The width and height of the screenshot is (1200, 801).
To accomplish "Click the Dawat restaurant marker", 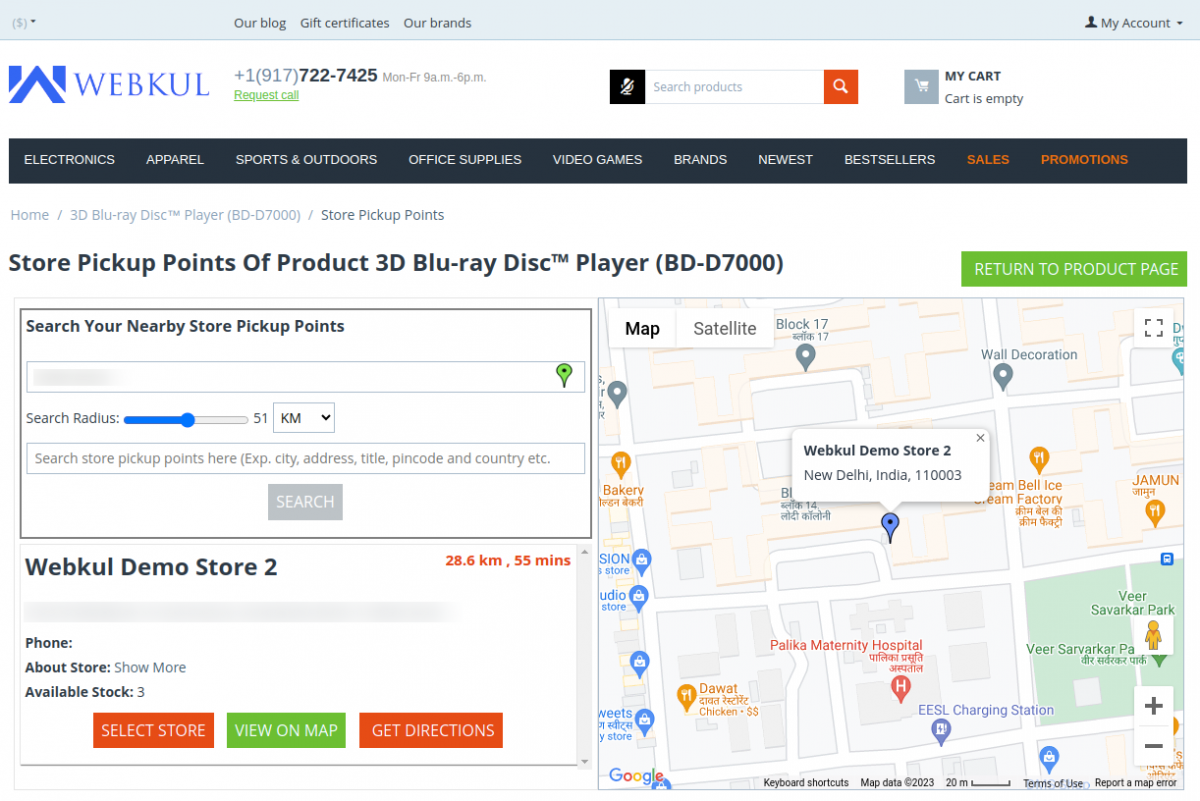I will tap(686, 696).
